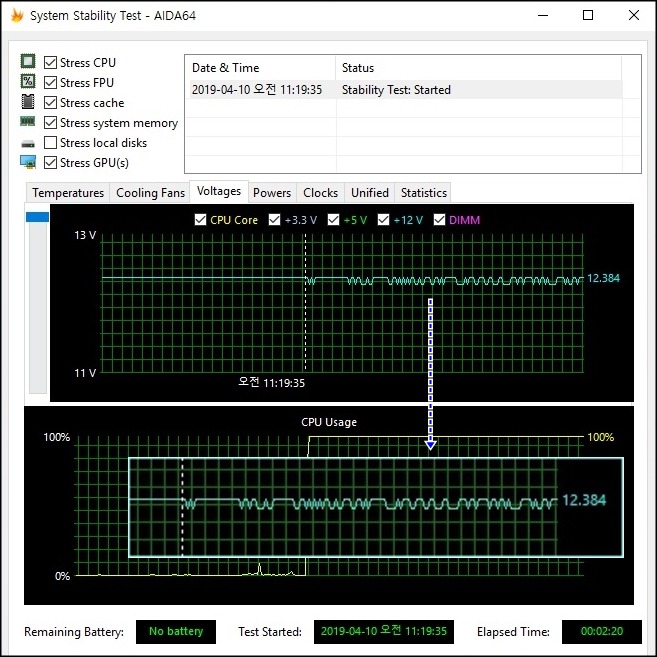
Task: Click the cache chip icon beside Stress cache
Action: click(x=28, y=101)
